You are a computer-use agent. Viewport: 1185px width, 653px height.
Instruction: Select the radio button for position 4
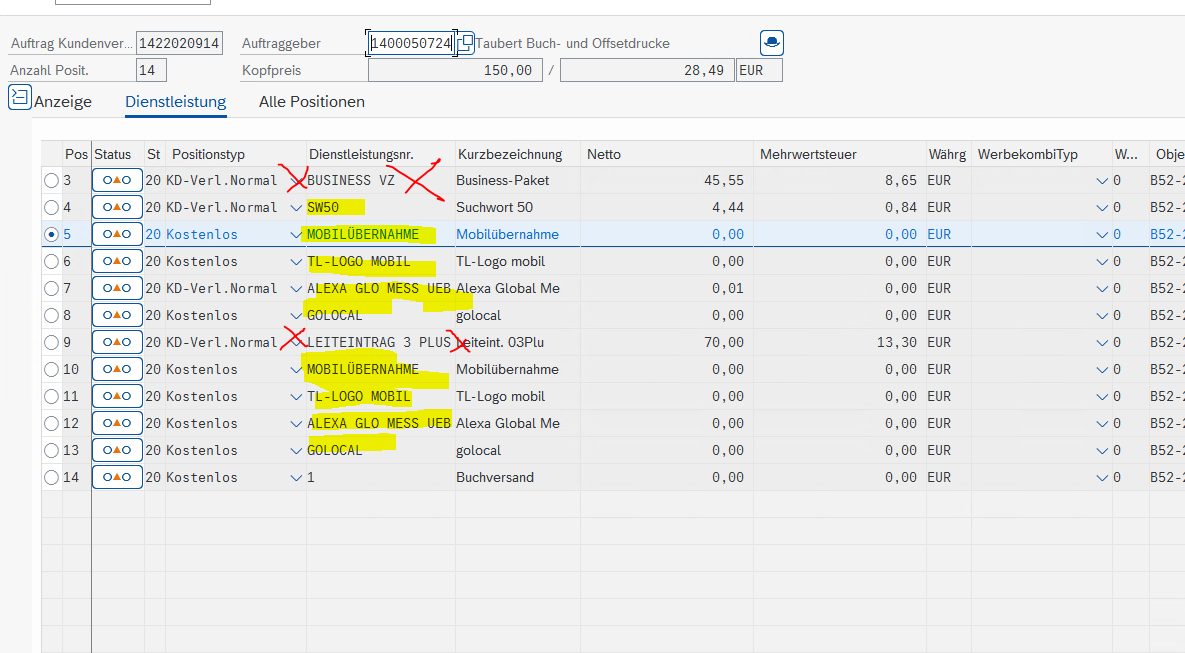pos(51,207)
